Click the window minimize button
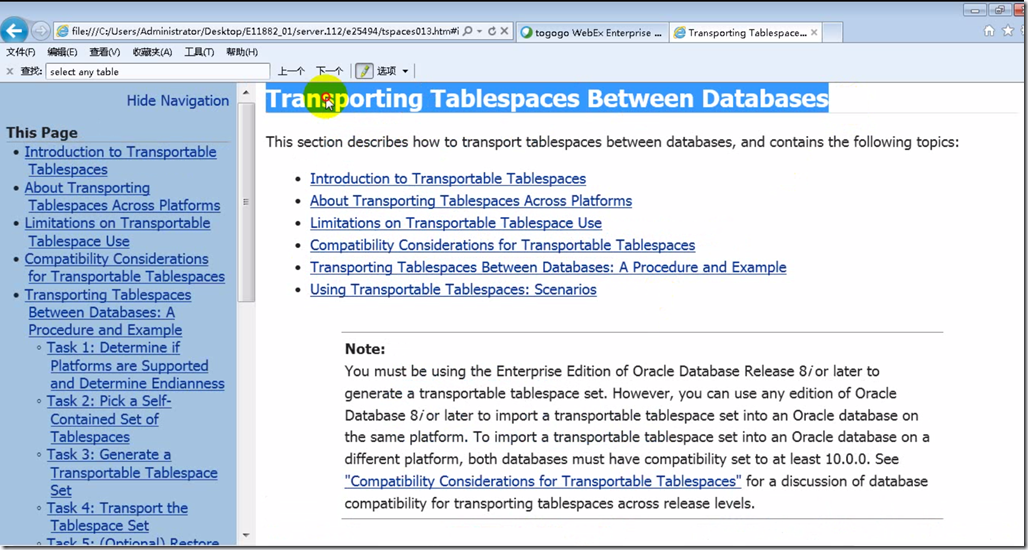This screenshot has height=550, width=1028. tap(976, 9)
